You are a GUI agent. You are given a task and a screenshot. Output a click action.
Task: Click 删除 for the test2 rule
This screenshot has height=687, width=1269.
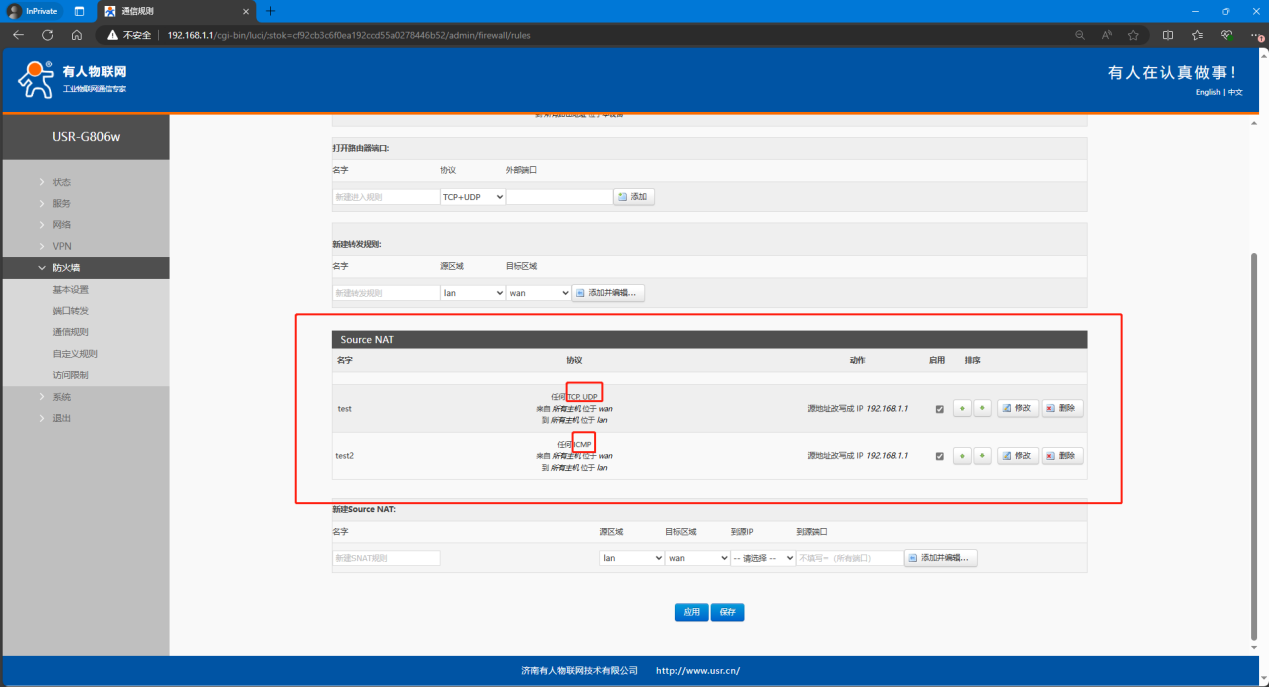(x=1062, y=456)
